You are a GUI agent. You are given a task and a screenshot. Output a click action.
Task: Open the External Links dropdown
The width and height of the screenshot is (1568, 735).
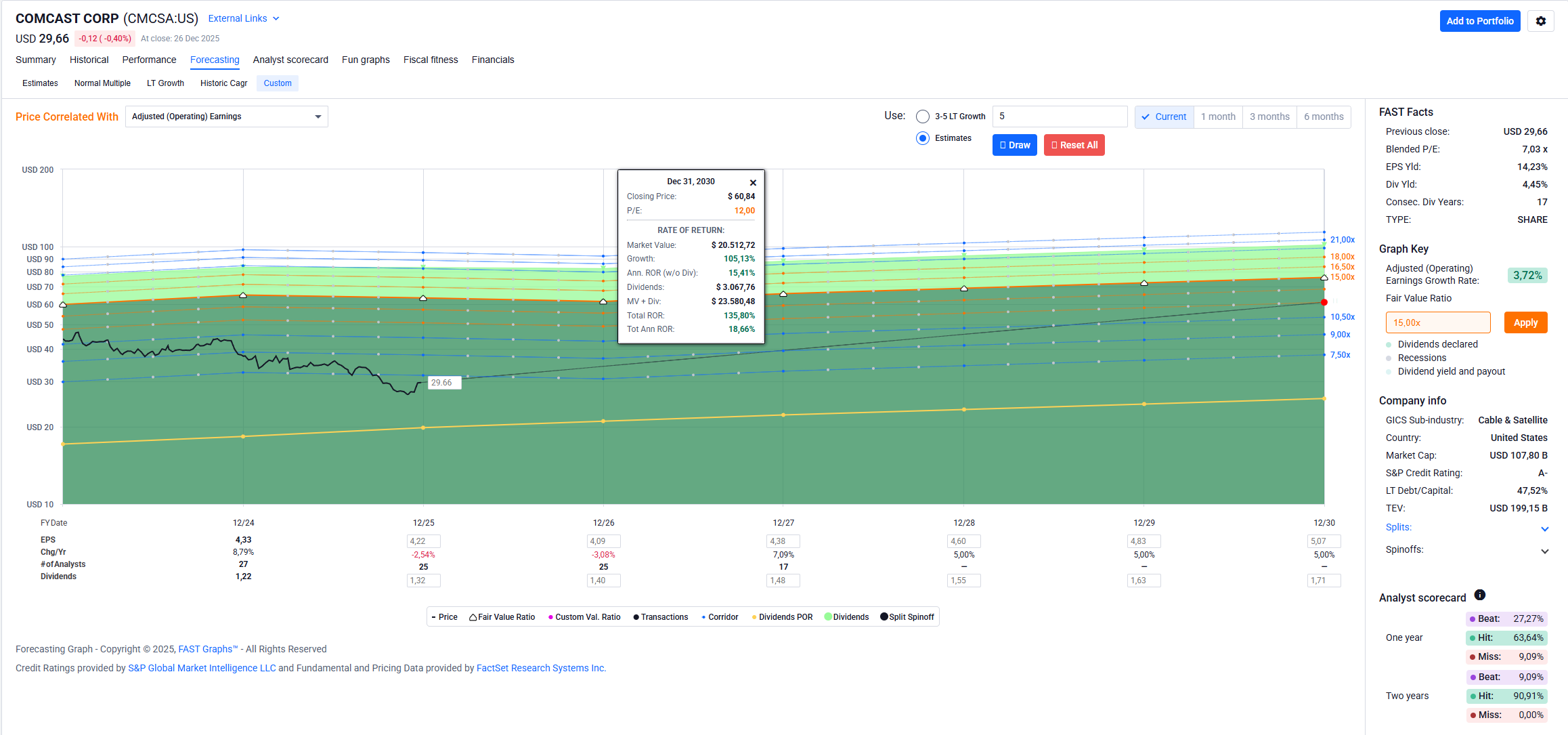click(243, 18)
